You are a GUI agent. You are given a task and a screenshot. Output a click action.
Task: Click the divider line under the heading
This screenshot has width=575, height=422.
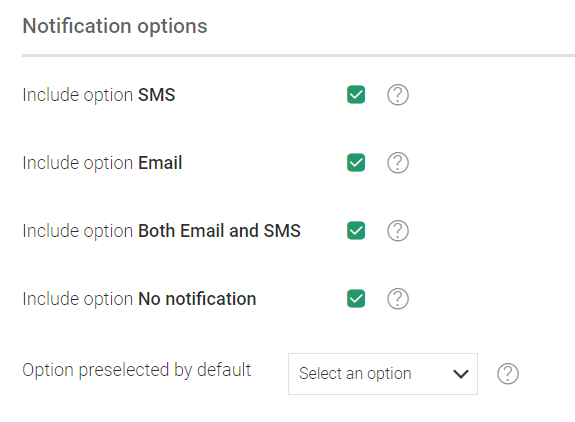299,56
